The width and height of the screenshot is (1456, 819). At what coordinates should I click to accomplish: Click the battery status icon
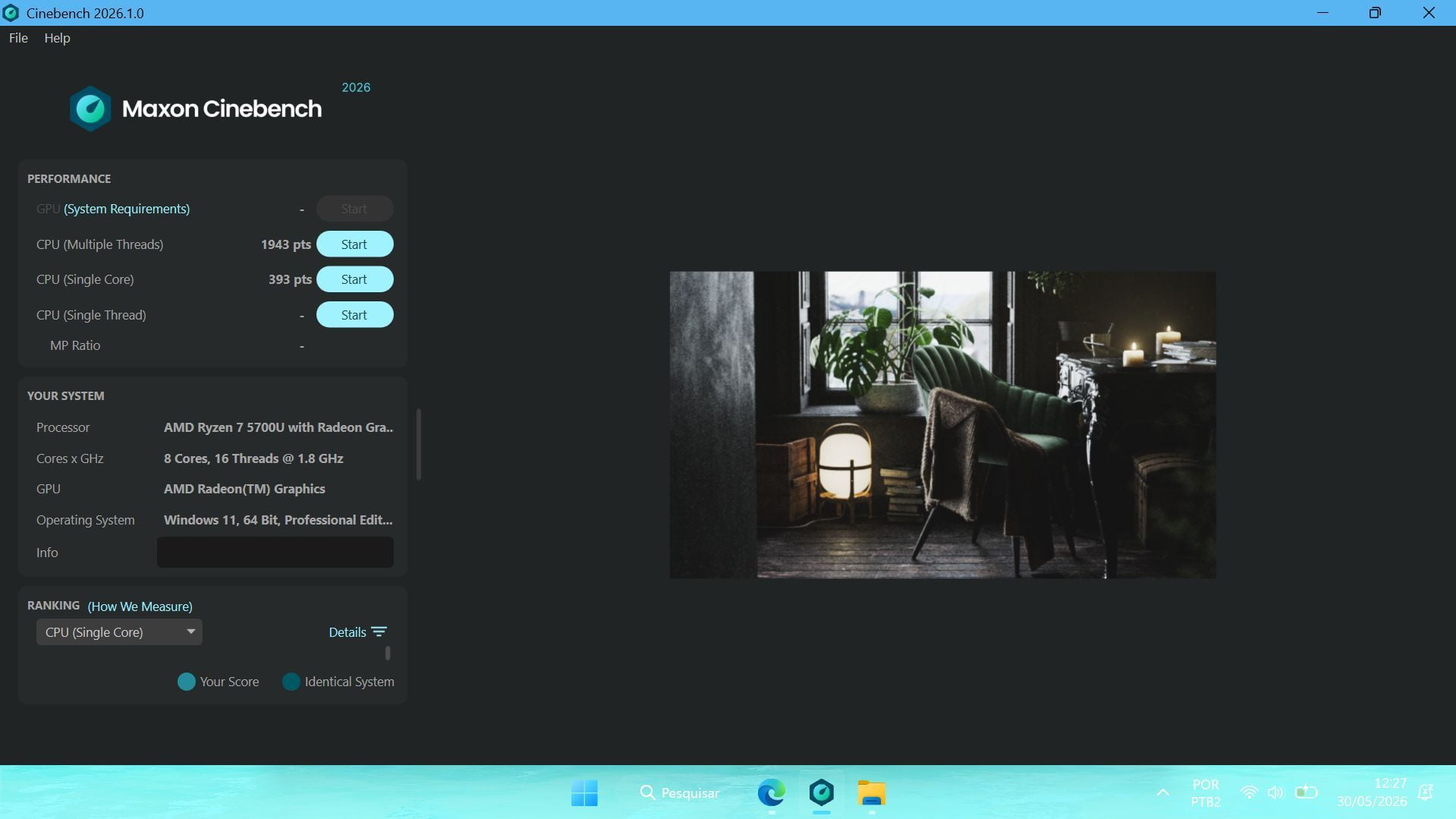point(1306,793)
